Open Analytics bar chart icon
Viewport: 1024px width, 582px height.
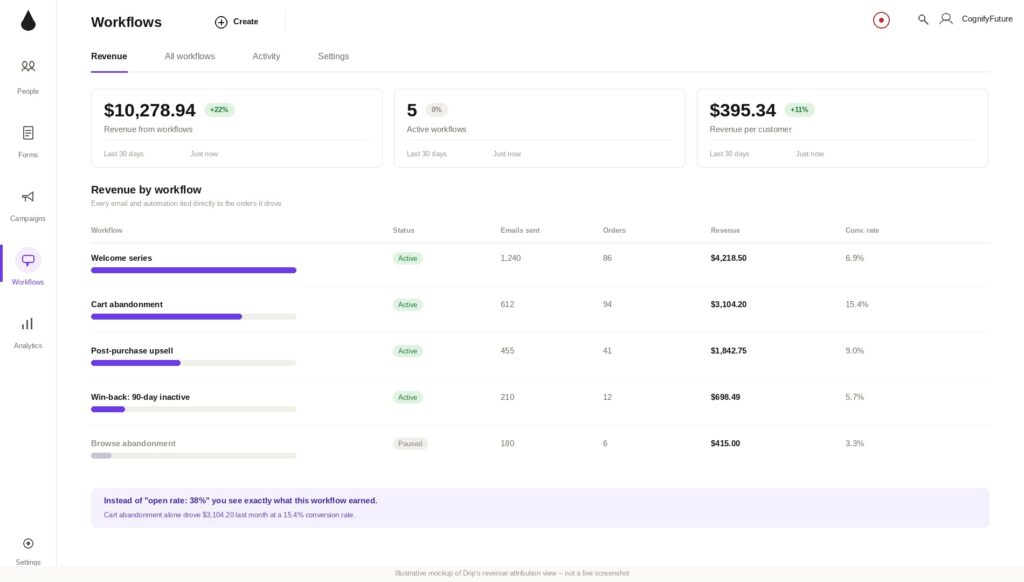(x=28, y=324)
